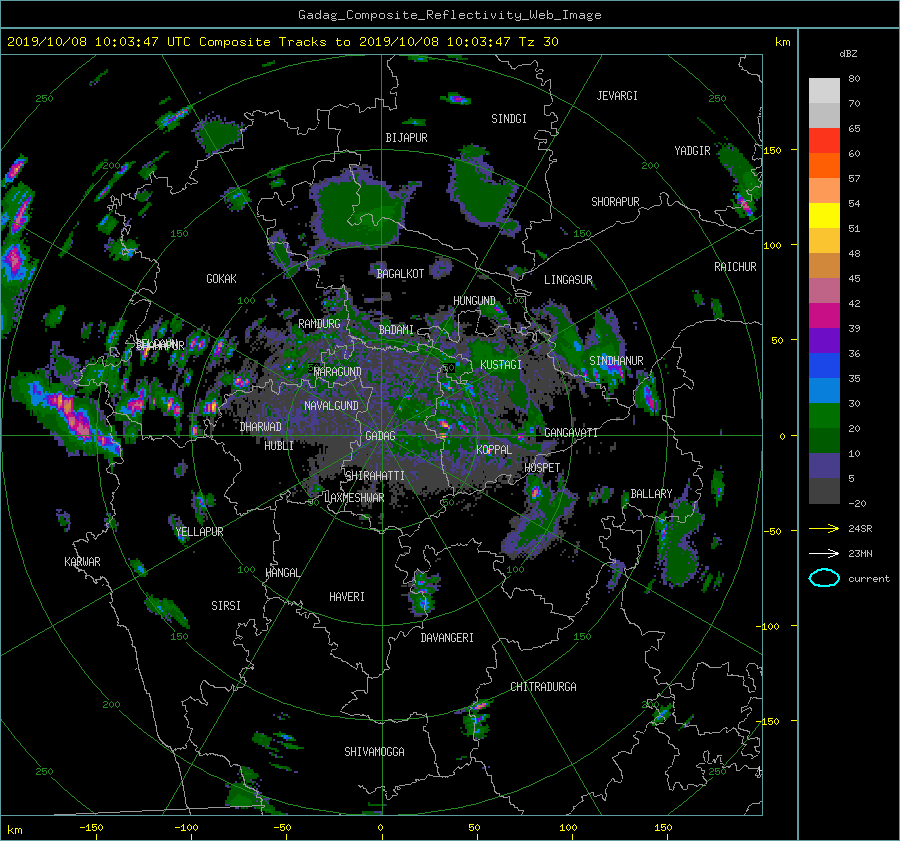The image size is (900, 841).
Task: Click the Gadag_Composite_Reflectivity_Web_Image title
Action: tap(449, 15)
